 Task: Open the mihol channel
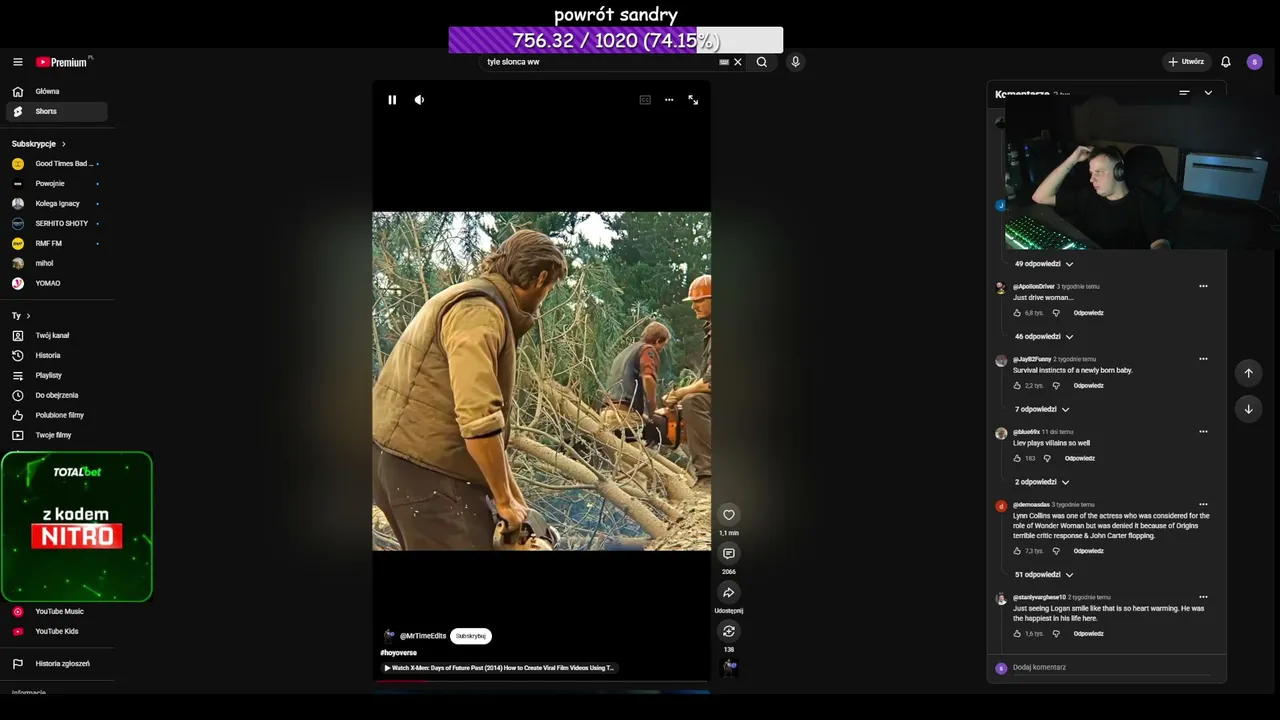click(57, 263)
